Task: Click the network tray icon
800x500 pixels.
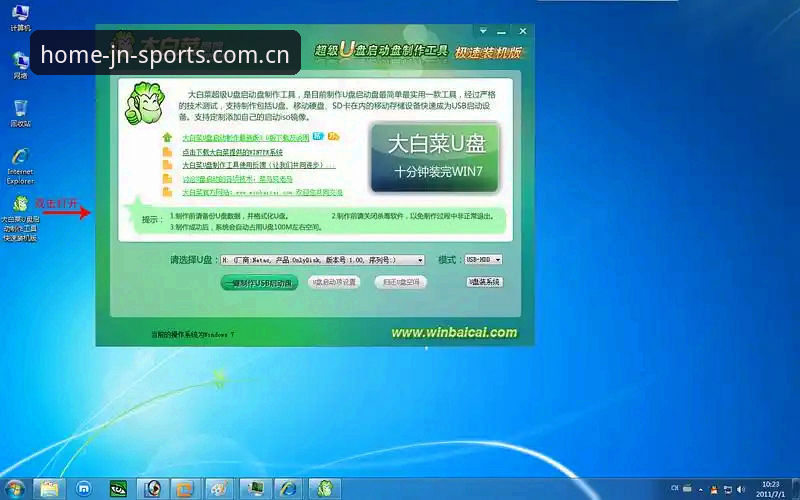Action: (728, 490)
